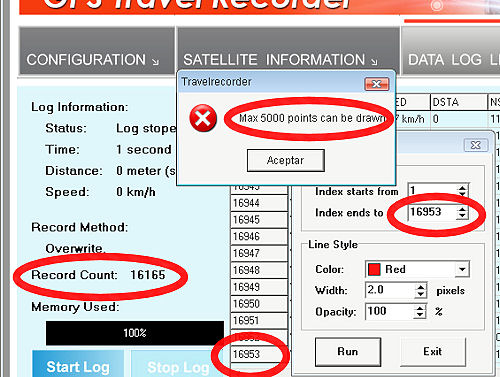Click the Memory Used 100% bar
Image resolution: width=500 pixels, height=377 pixels.
[x=135, y=333]
